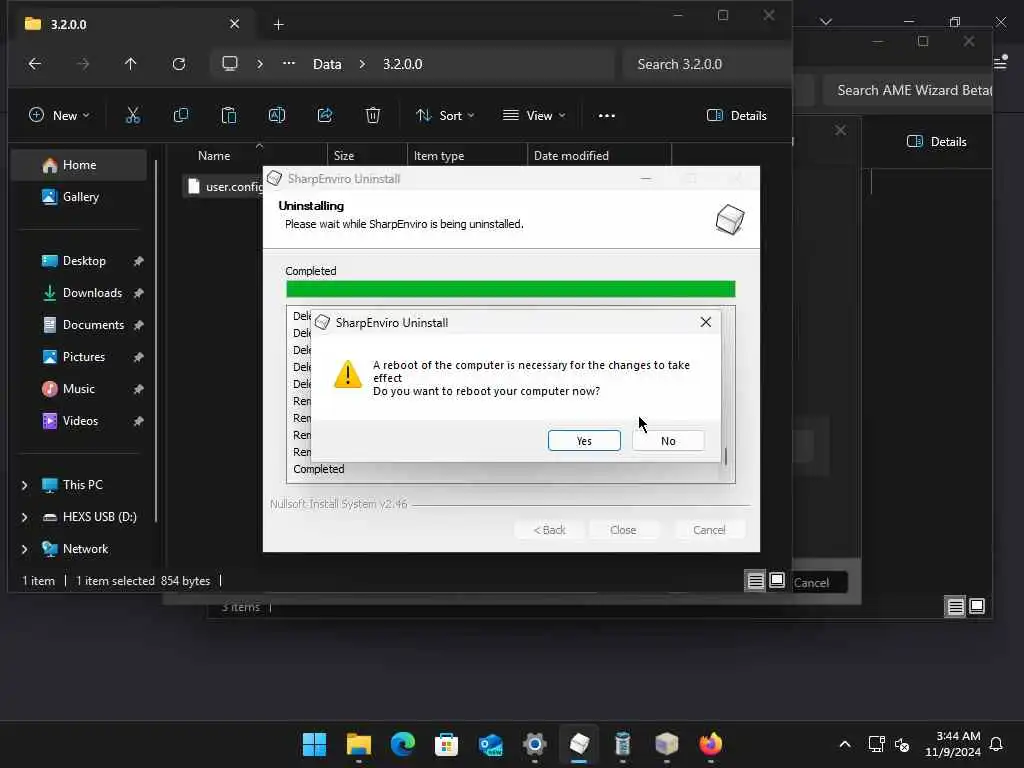Go back using the left arrow
This screenshot has width=1024, height=768.
coord(35,64)
